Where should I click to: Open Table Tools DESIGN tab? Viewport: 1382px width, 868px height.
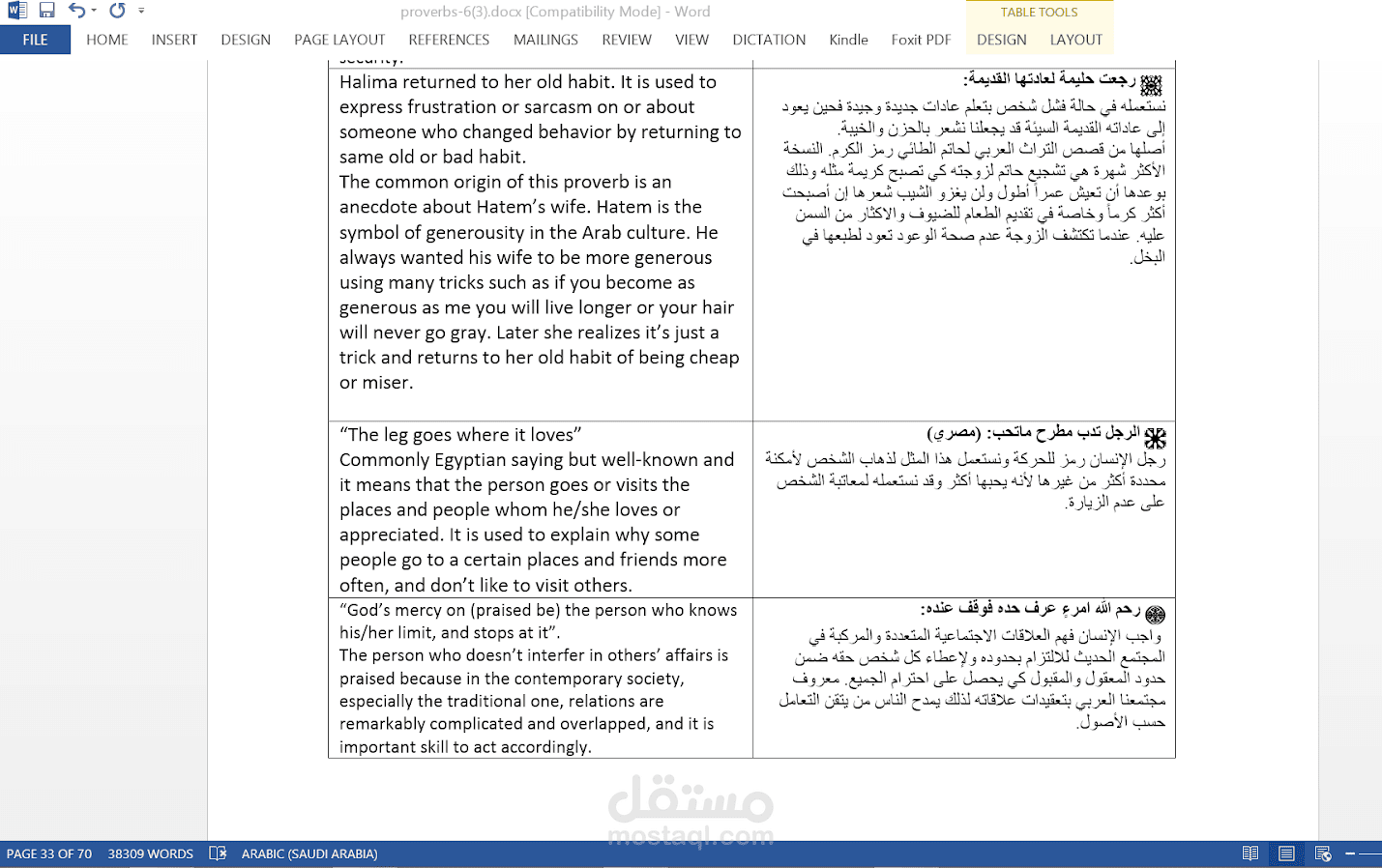[1001, 40]
